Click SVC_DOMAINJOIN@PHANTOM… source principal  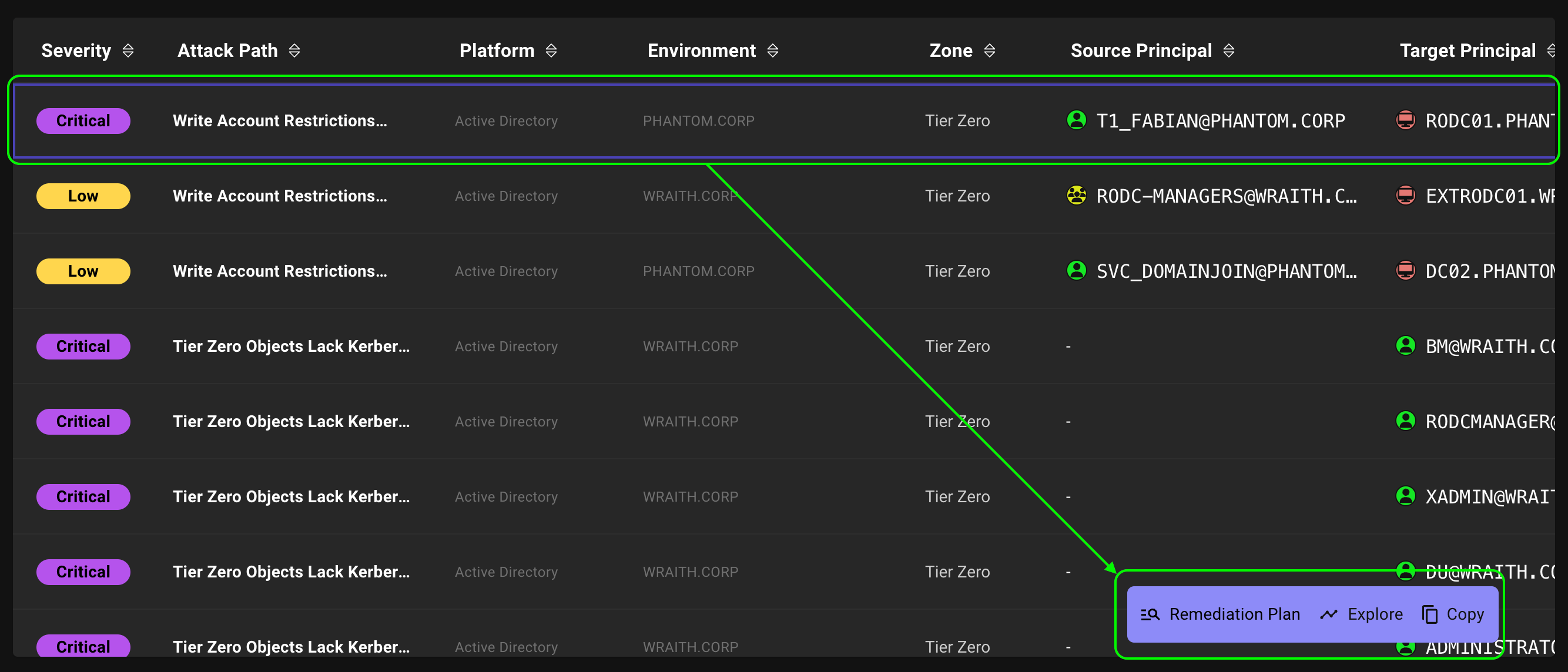click(1227, 271)
